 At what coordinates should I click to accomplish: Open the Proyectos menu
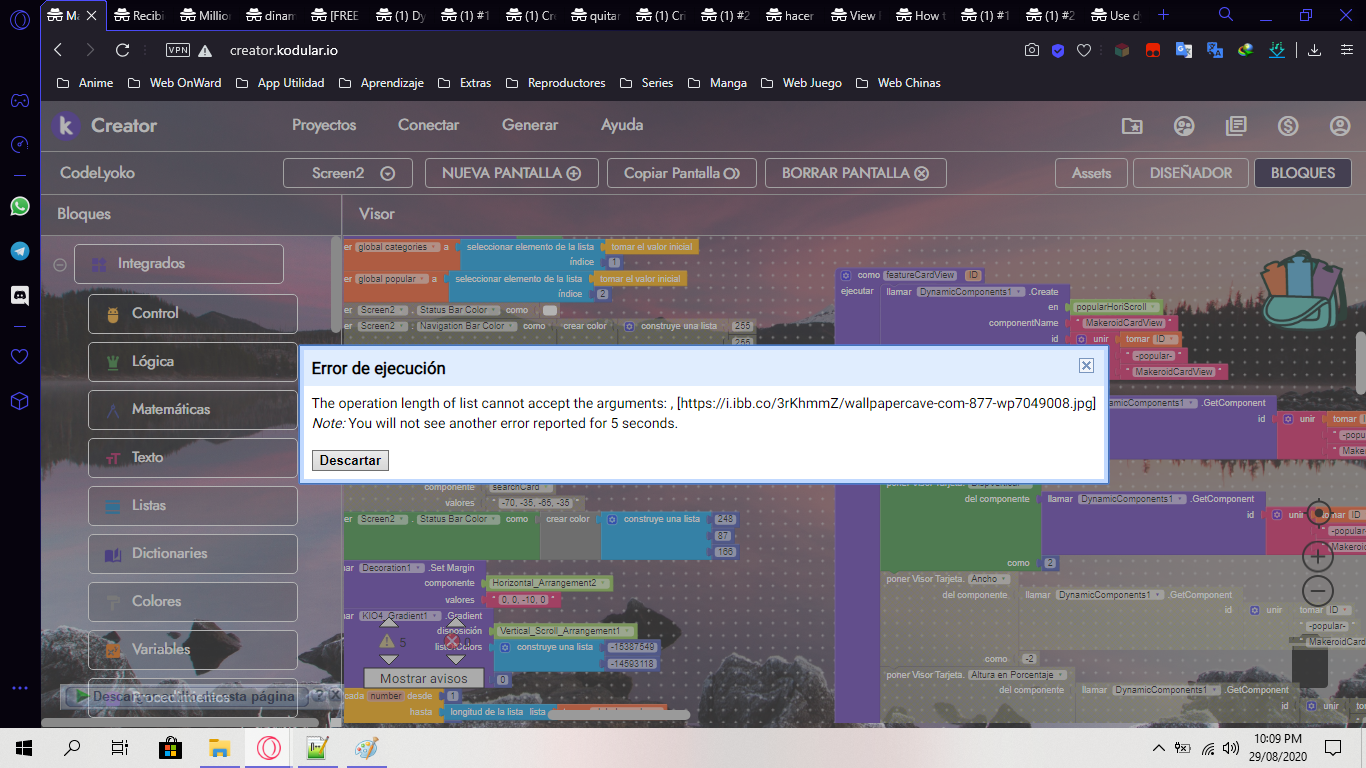(324, 125)
